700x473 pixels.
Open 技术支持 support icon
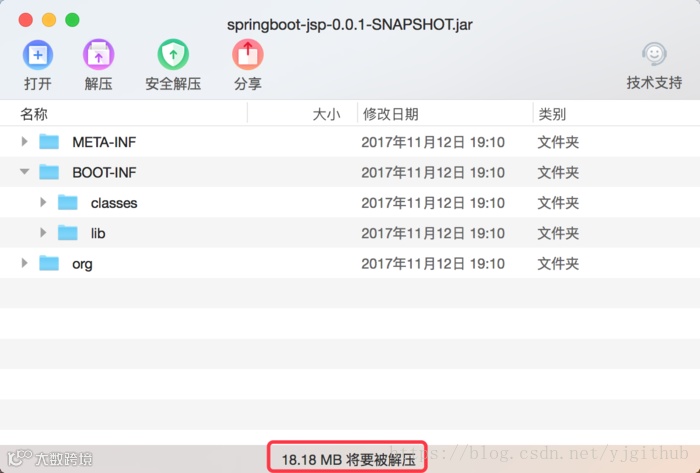(654, 54)
